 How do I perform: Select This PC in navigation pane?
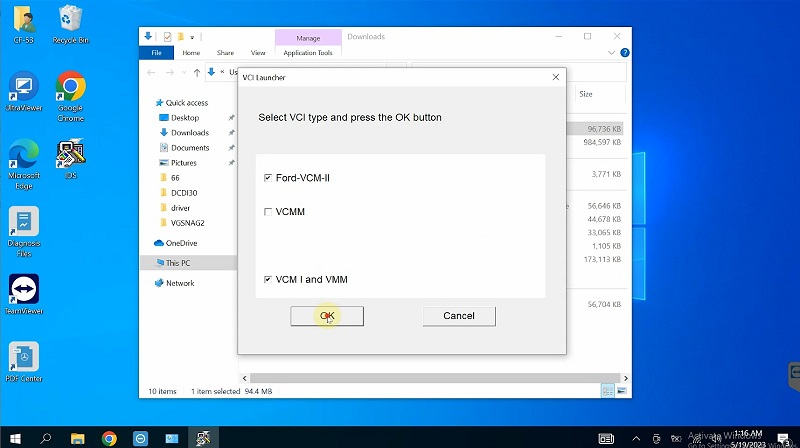[177, 263]
